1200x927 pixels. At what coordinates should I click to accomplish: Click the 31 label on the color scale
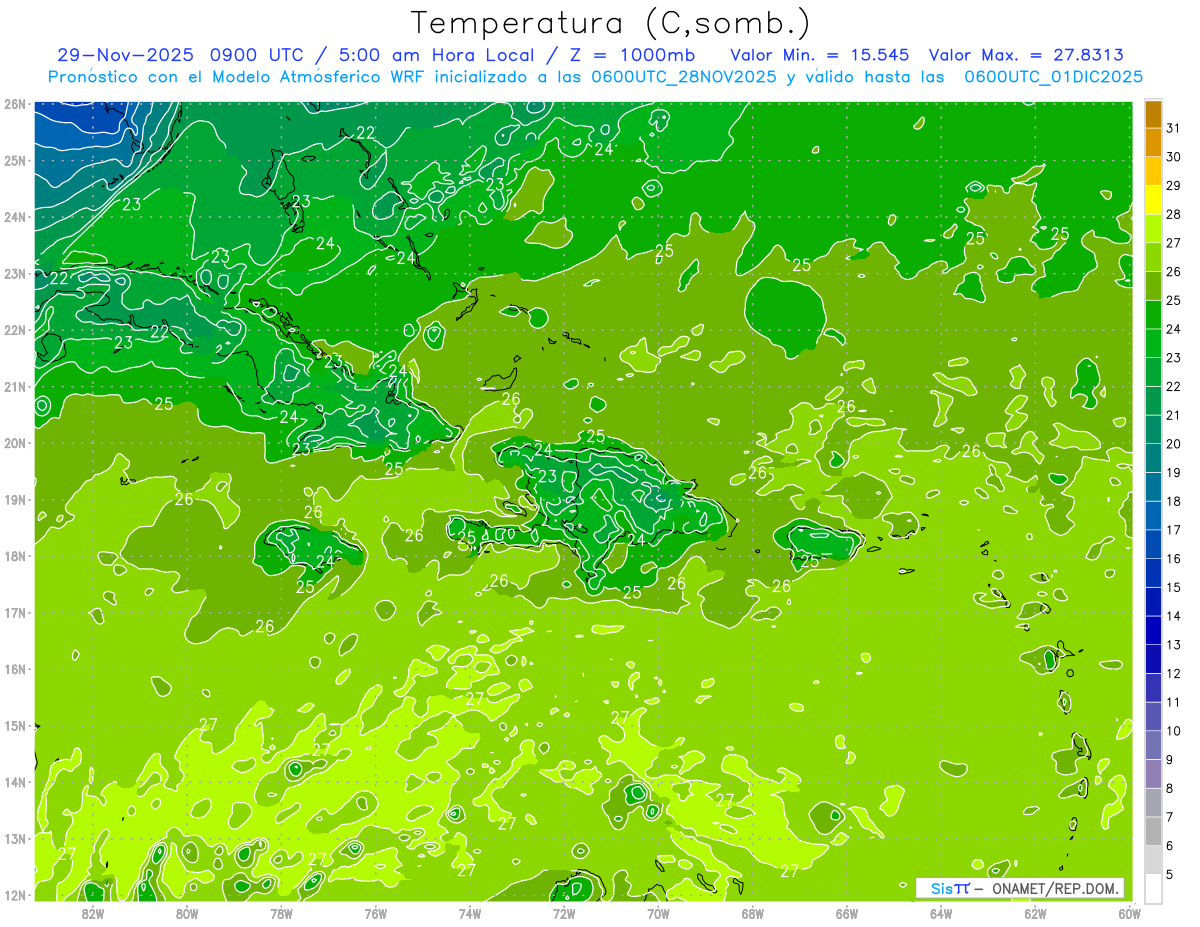(x=1173, y=129)
